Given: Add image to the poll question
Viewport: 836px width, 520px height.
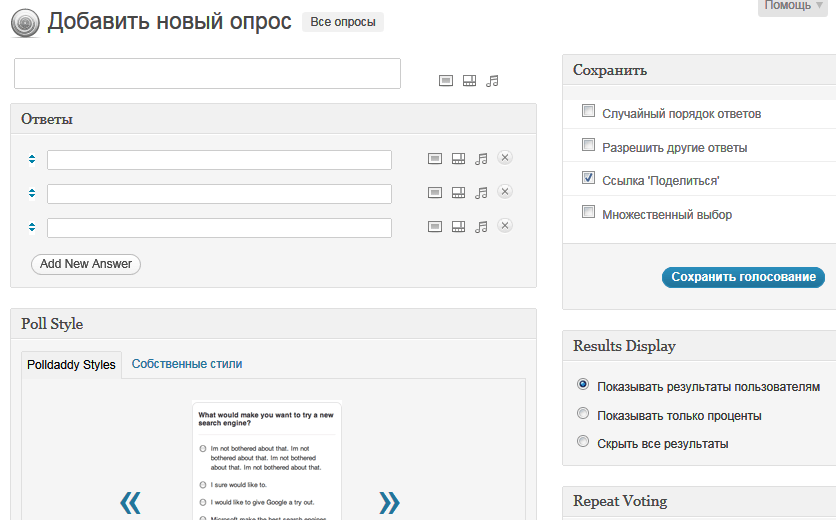Looking at the screenshot, I should click(x=446, y=81).
